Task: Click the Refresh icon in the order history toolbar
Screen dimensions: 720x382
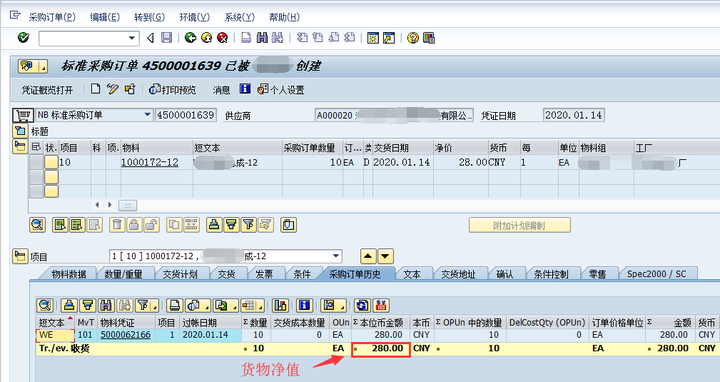Action: coord(362,305)
